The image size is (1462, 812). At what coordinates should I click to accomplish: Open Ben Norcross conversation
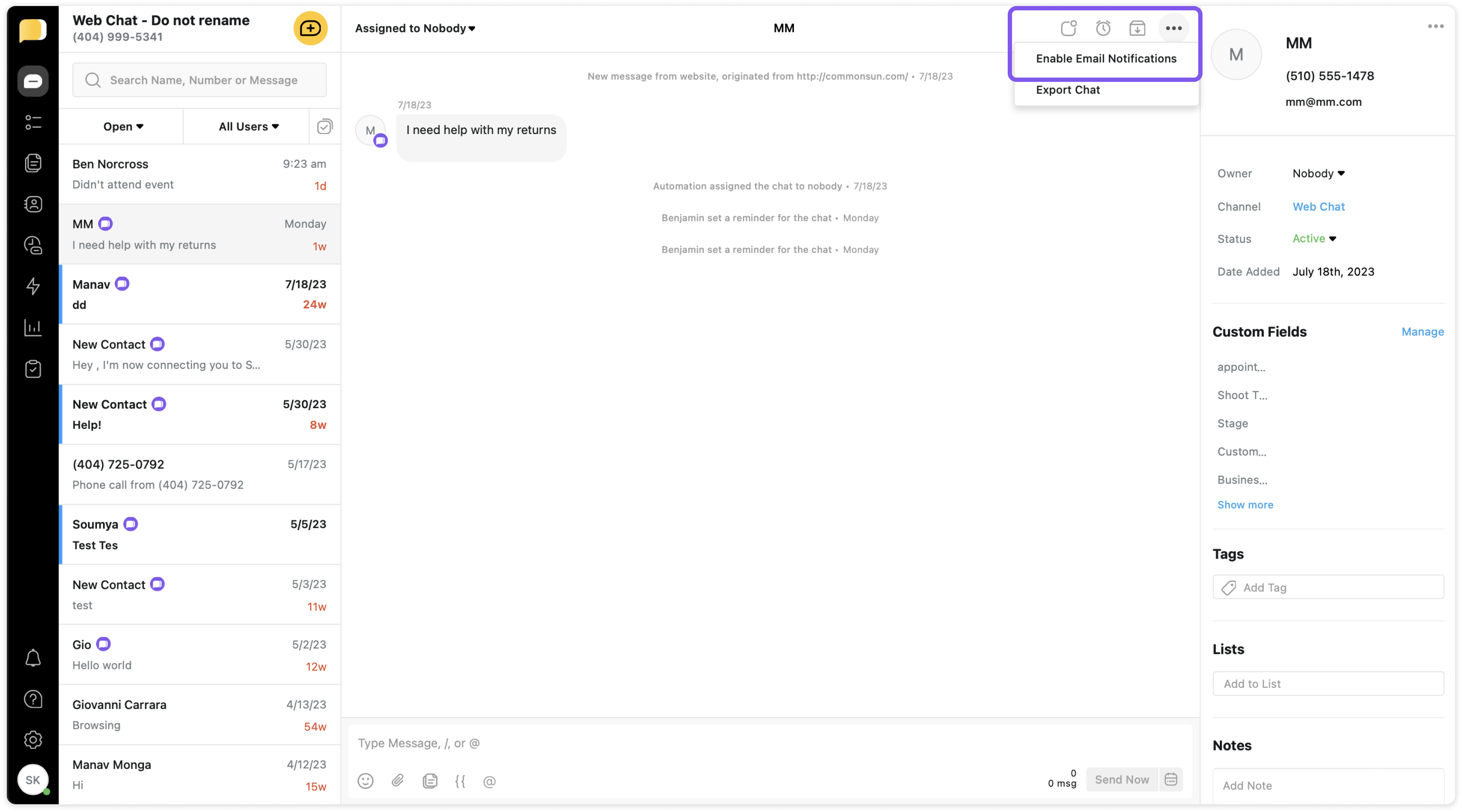coord(199,174)
